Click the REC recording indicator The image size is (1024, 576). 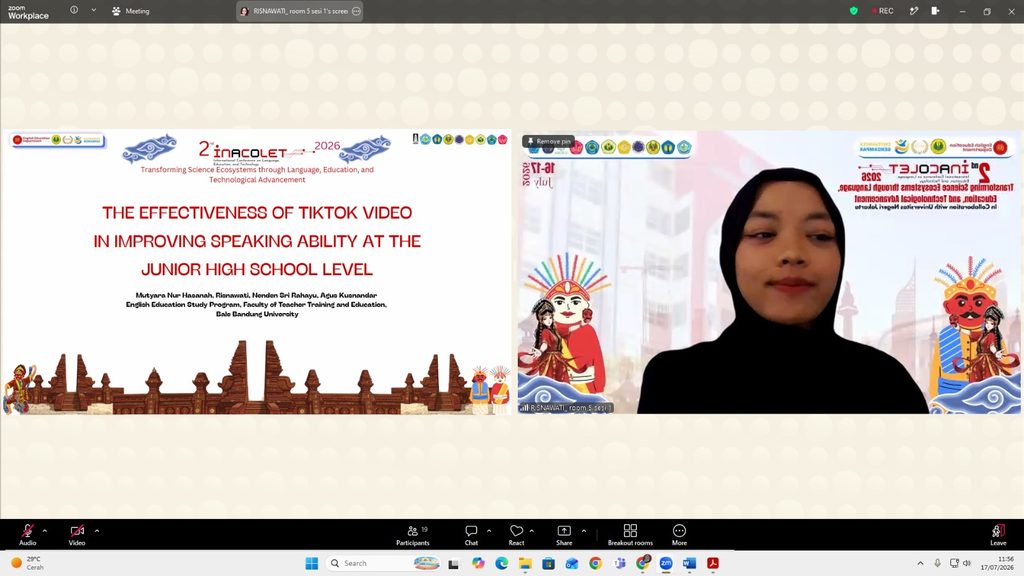(883, 11)
